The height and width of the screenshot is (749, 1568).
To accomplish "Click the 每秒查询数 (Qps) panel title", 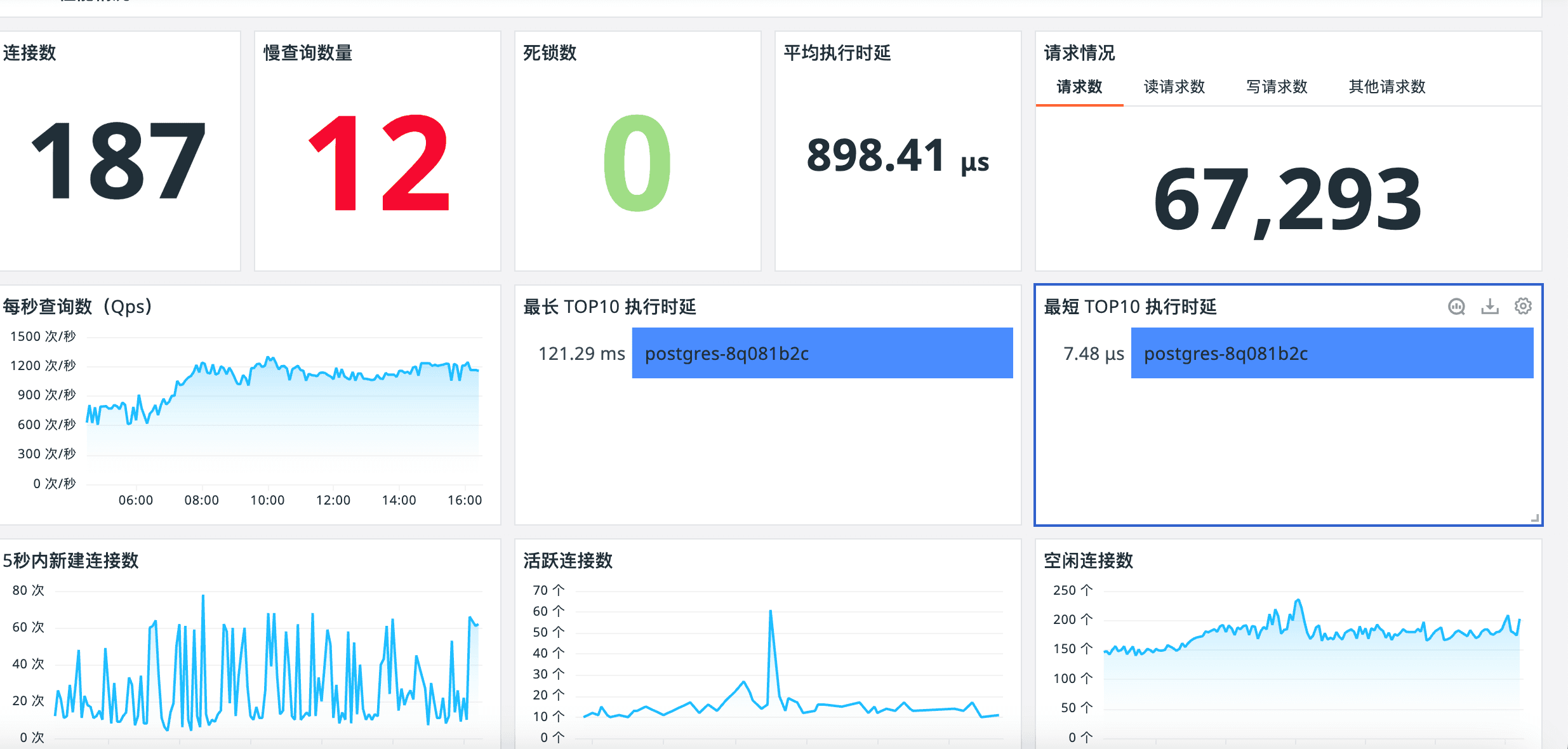I will click(77, 307).
